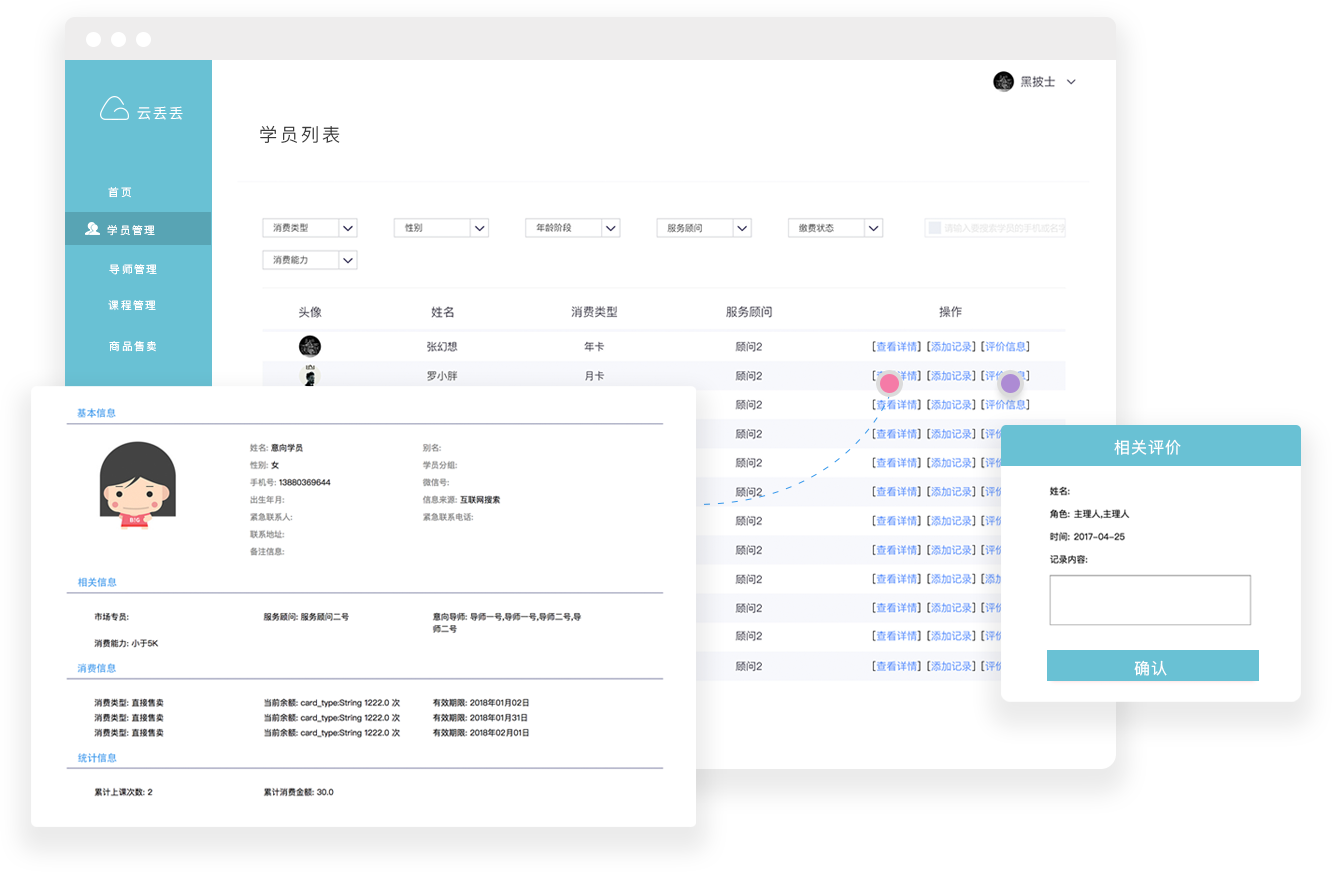The width and height of the screenshot is (1332, 872).
Task: Expand the 缴费状态 dropdown
Action: (x=873, y=228)
